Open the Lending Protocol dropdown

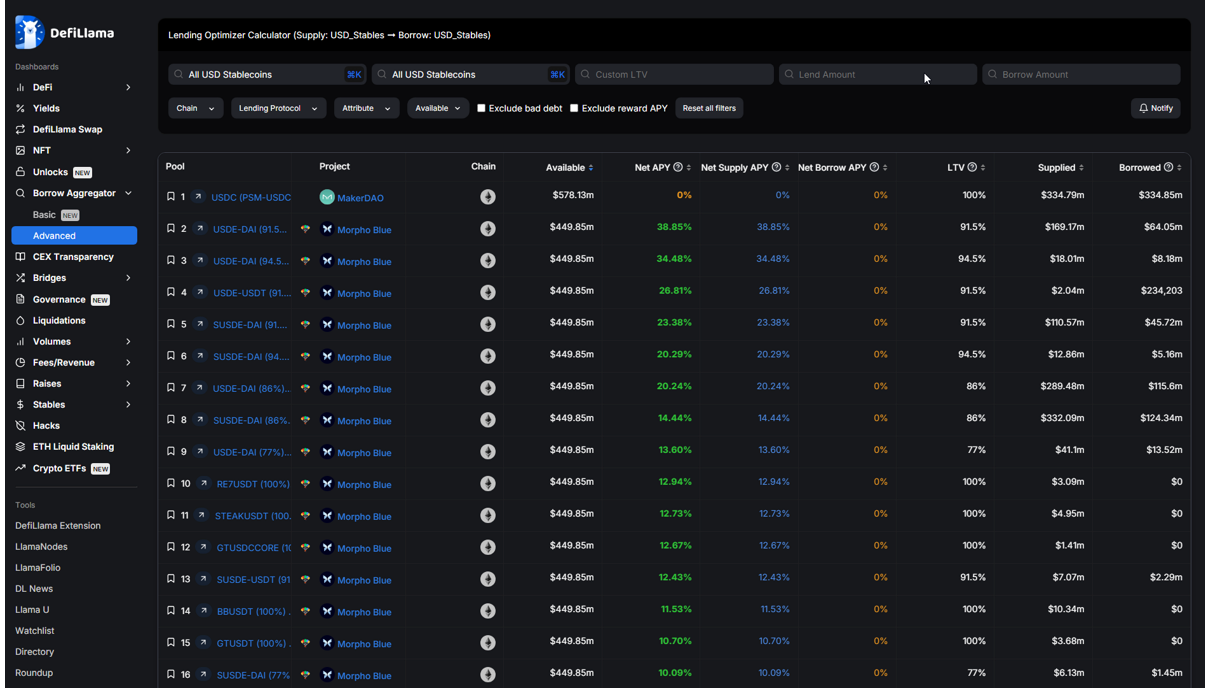(x=278, y=108)
